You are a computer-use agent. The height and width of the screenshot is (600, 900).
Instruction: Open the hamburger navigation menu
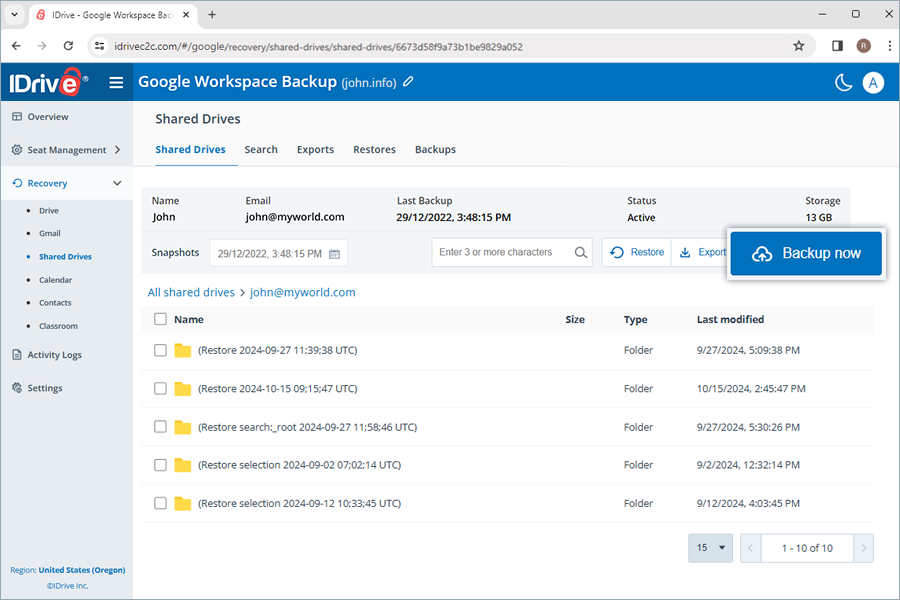(116, 82)
